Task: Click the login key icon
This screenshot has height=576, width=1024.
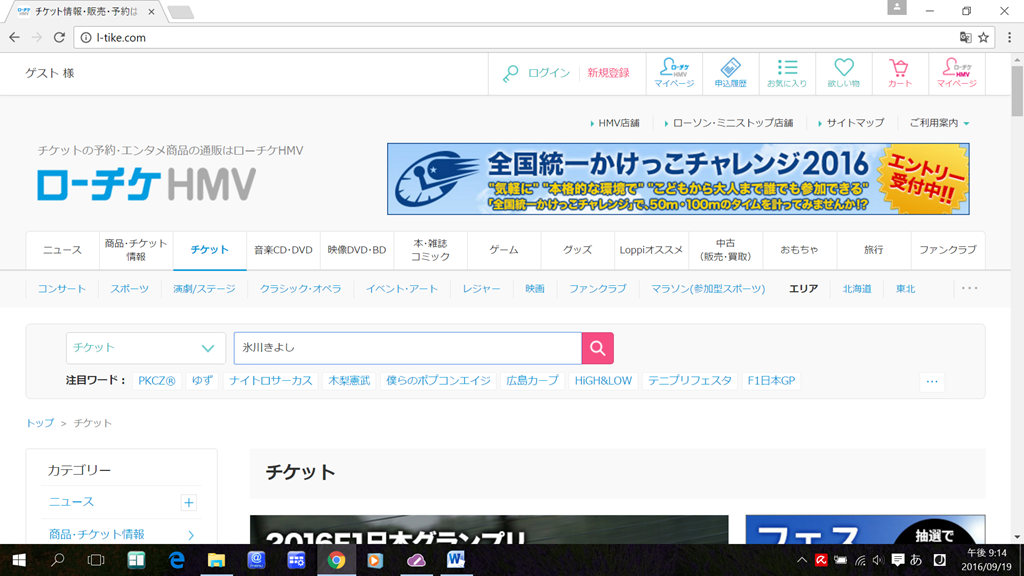Action: tap(511, 73)
